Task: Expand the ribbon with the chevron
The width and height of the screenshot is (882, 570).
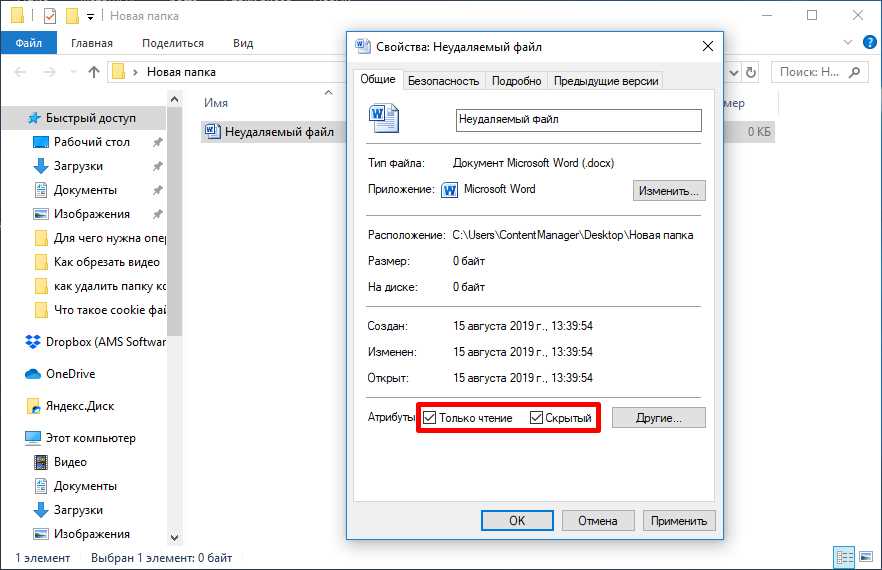Action: pyautogui.click(x=848, y=42)
